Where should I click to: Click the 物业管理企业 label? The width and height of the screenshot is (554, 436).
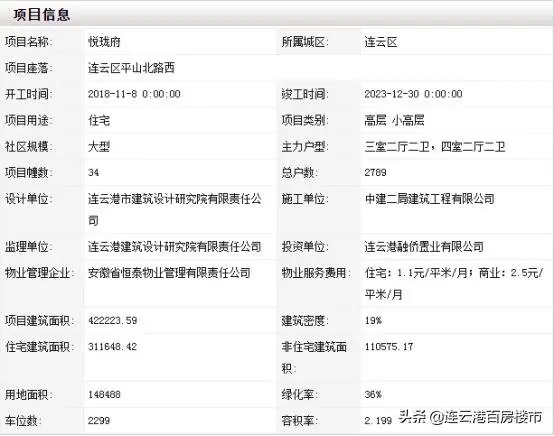point(39,273)
